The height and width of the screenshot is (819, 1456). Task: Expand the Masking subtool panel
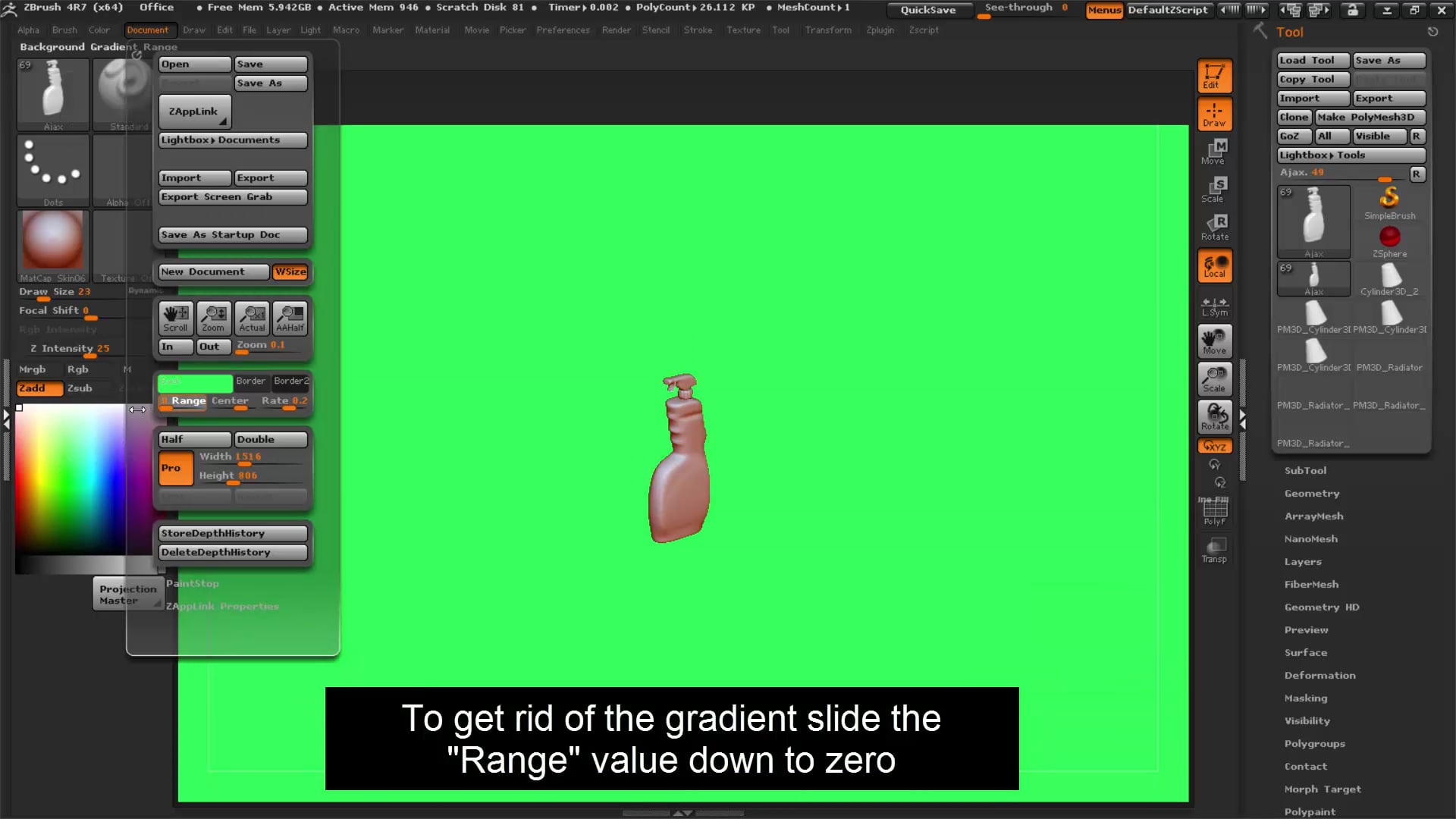pos(1305,697)
